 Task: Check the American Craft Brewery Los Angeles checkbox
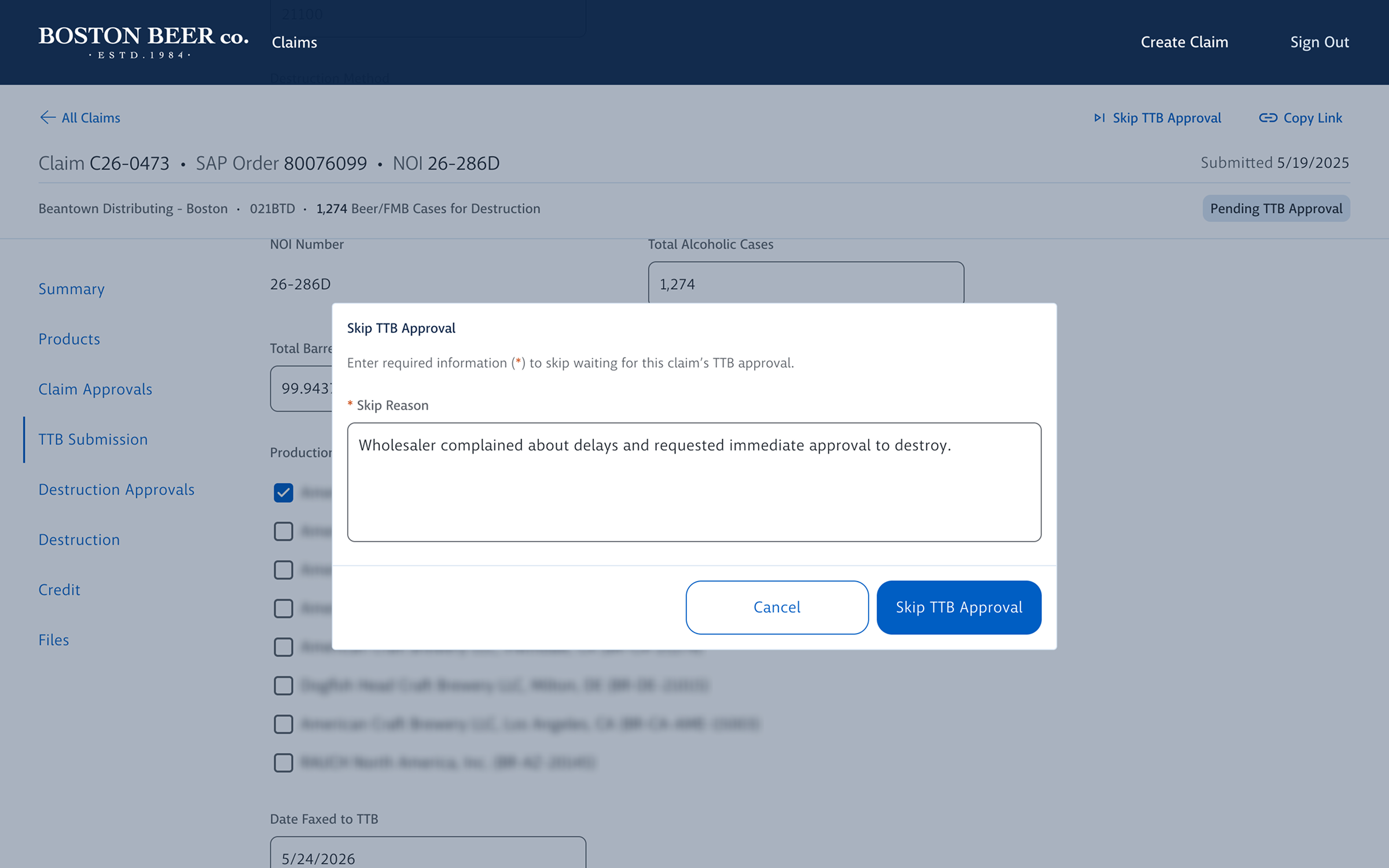(x=284, y=724)
